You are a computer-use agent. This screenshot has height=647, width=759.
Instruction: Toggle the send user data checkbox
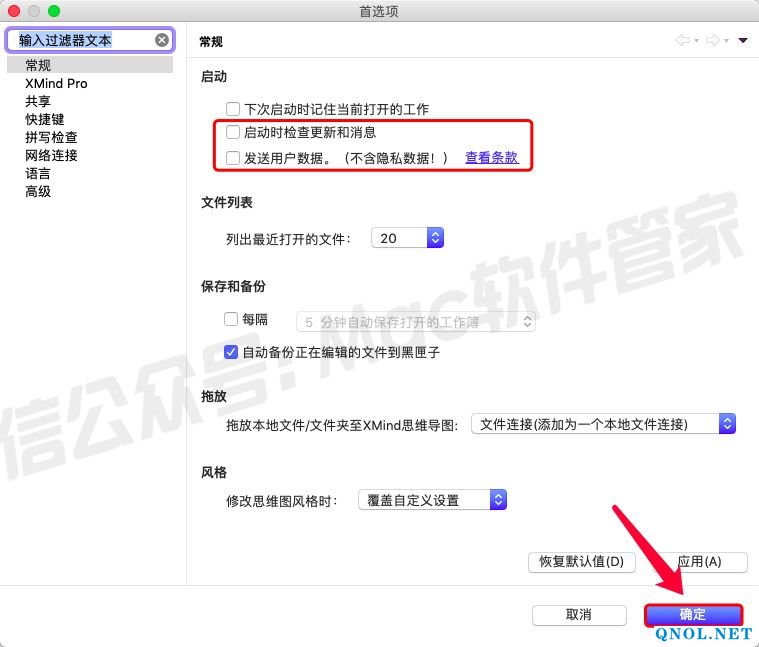click(233, 158)
